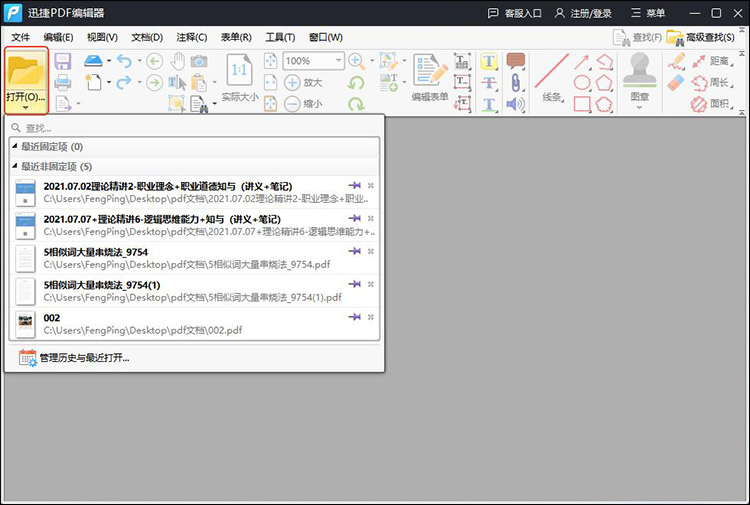This screenshot has width=750, height=505.
Task: Click the blue Scan icon
Action: 93,61
